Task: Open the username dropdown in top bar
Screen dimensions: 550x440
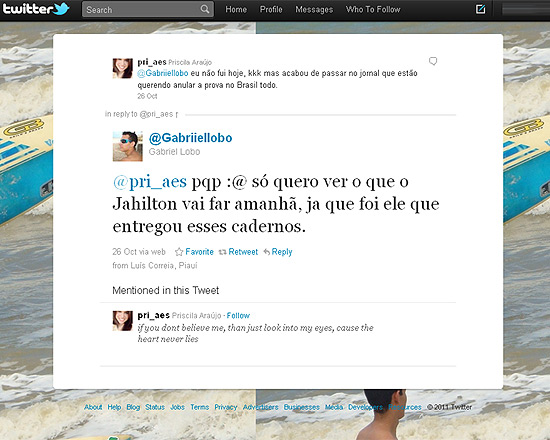Action: [526, 9]
